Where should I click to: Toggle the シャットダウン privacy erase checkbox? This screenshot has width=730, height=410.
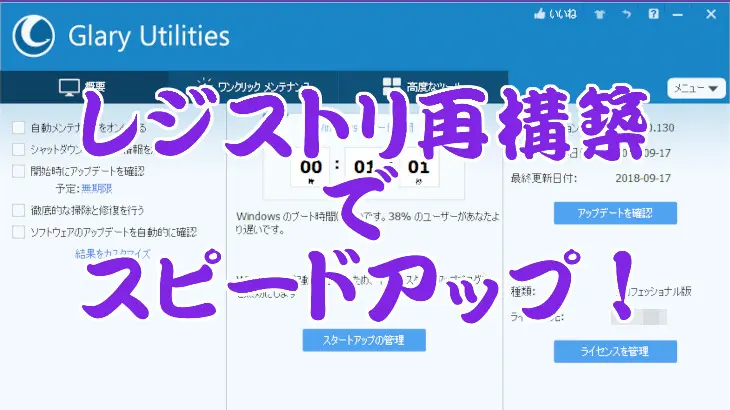[x=19, y=149]
